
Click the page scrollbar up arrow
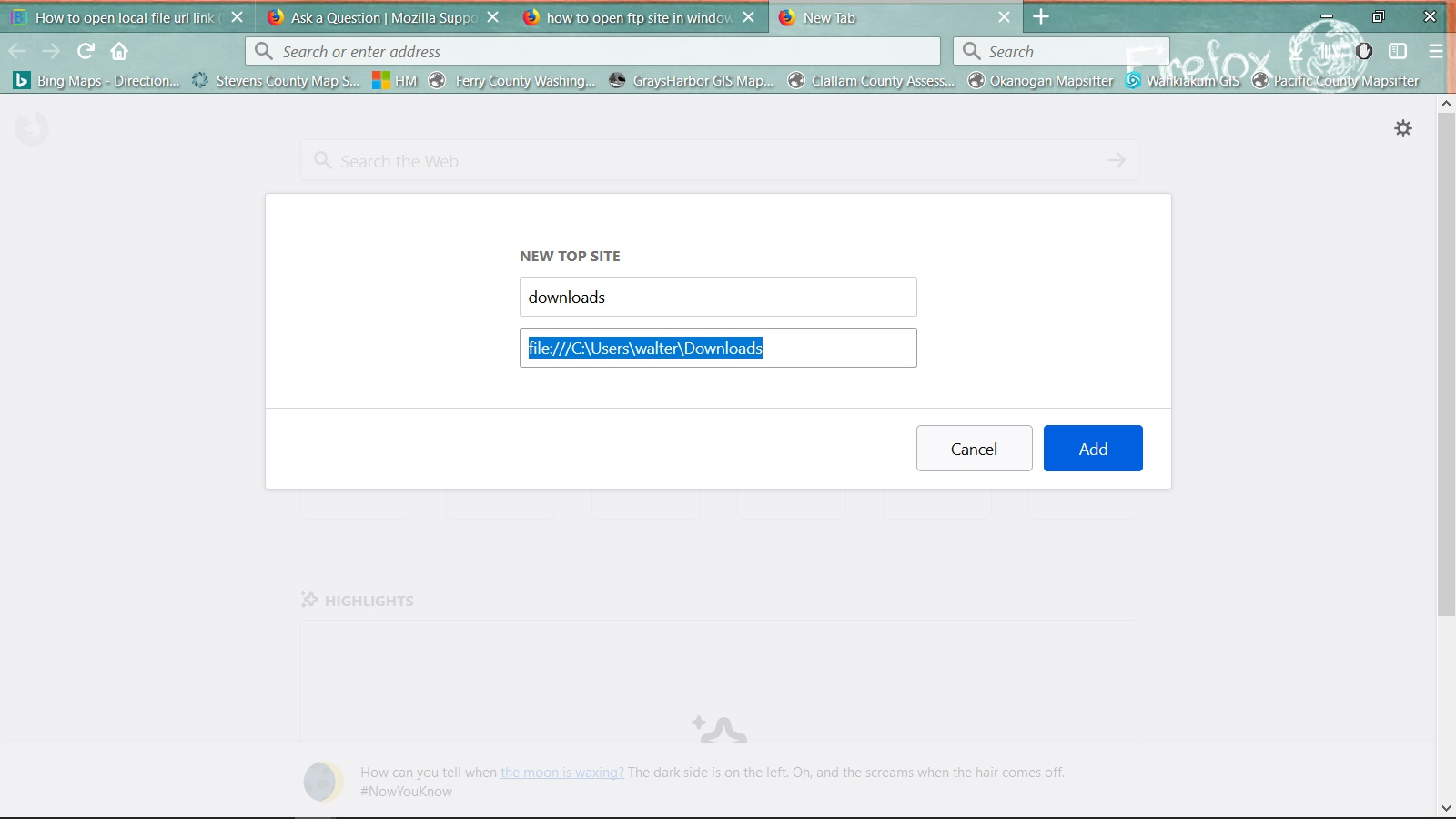click(1446, 104)
